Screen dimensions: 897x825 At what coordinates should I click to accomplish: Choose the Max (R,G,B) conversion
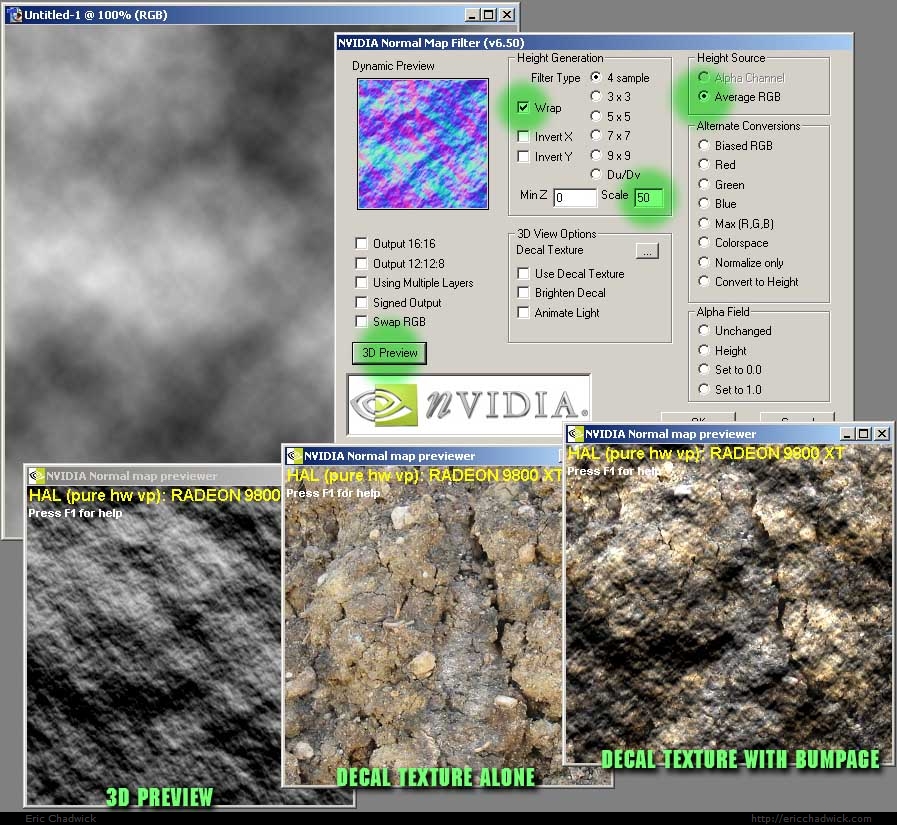[704, 223]
